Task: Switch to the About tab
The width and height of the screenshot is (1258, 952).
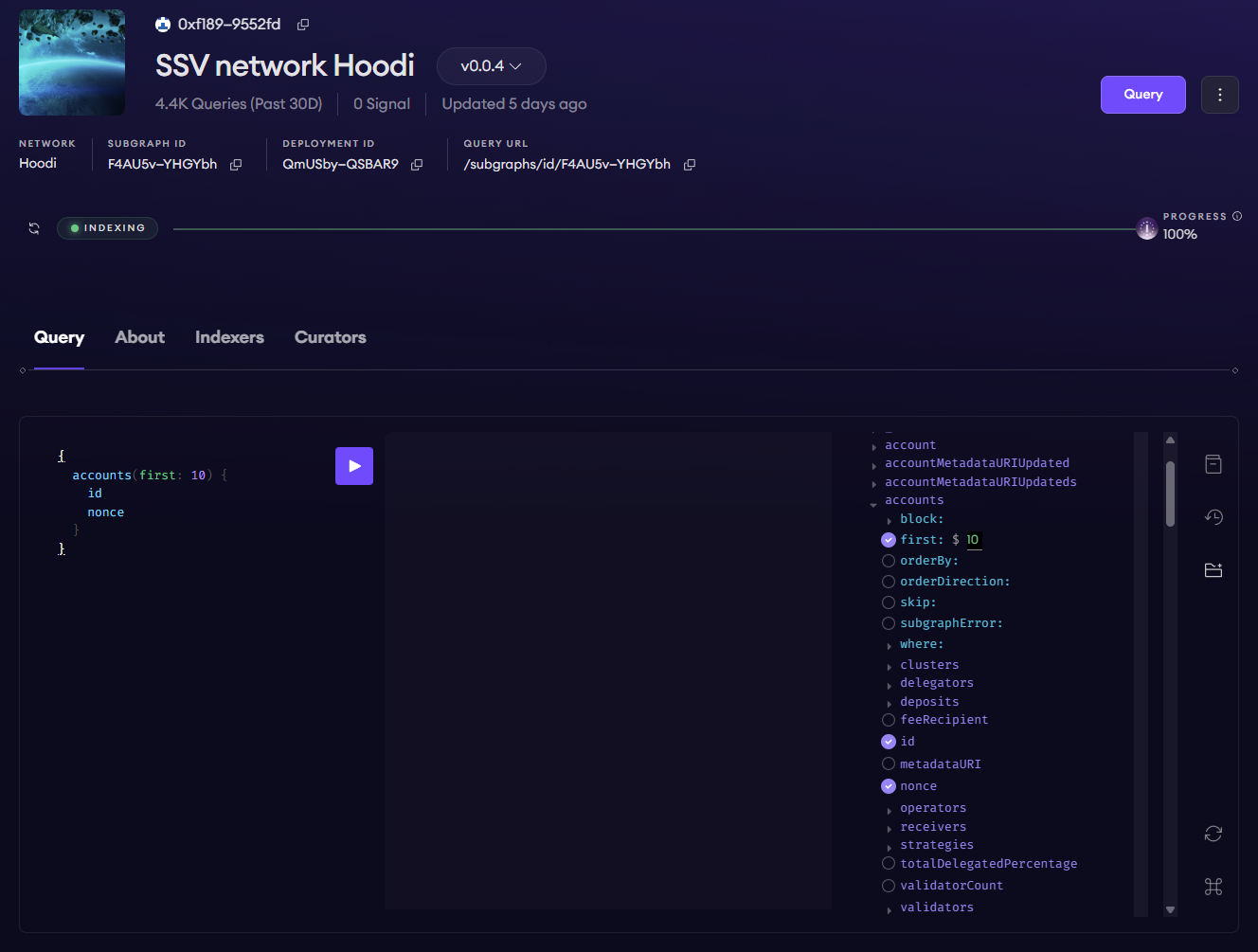Action: click(140, 337)
